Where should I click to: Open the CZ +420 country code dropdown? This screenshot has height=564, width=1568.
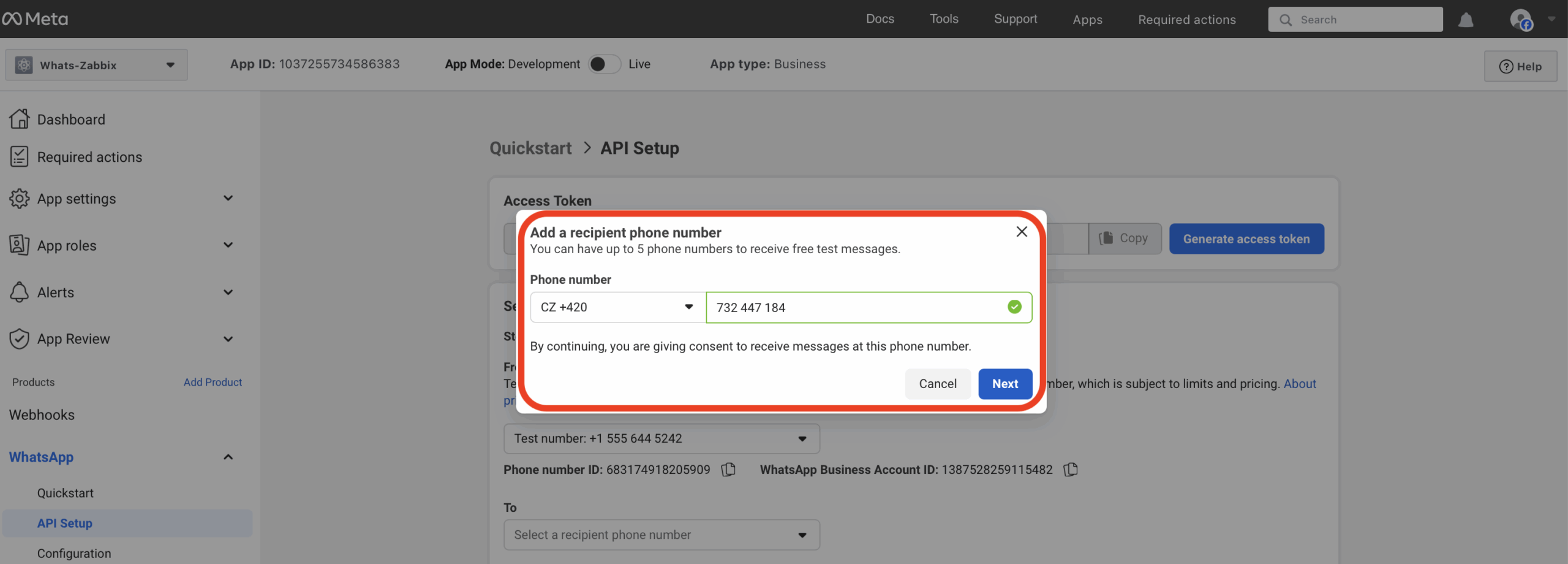(618, 307)
